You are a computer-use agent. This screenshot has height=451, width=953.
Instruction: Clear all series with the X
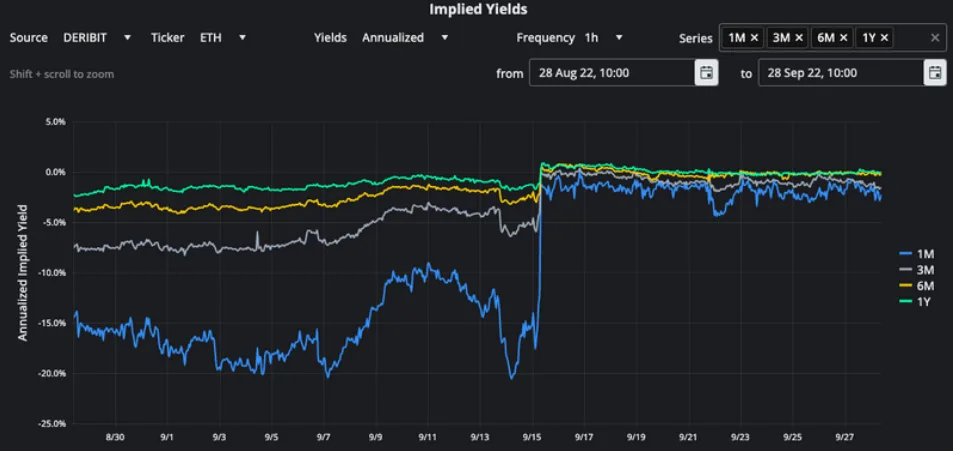point(935,38)
